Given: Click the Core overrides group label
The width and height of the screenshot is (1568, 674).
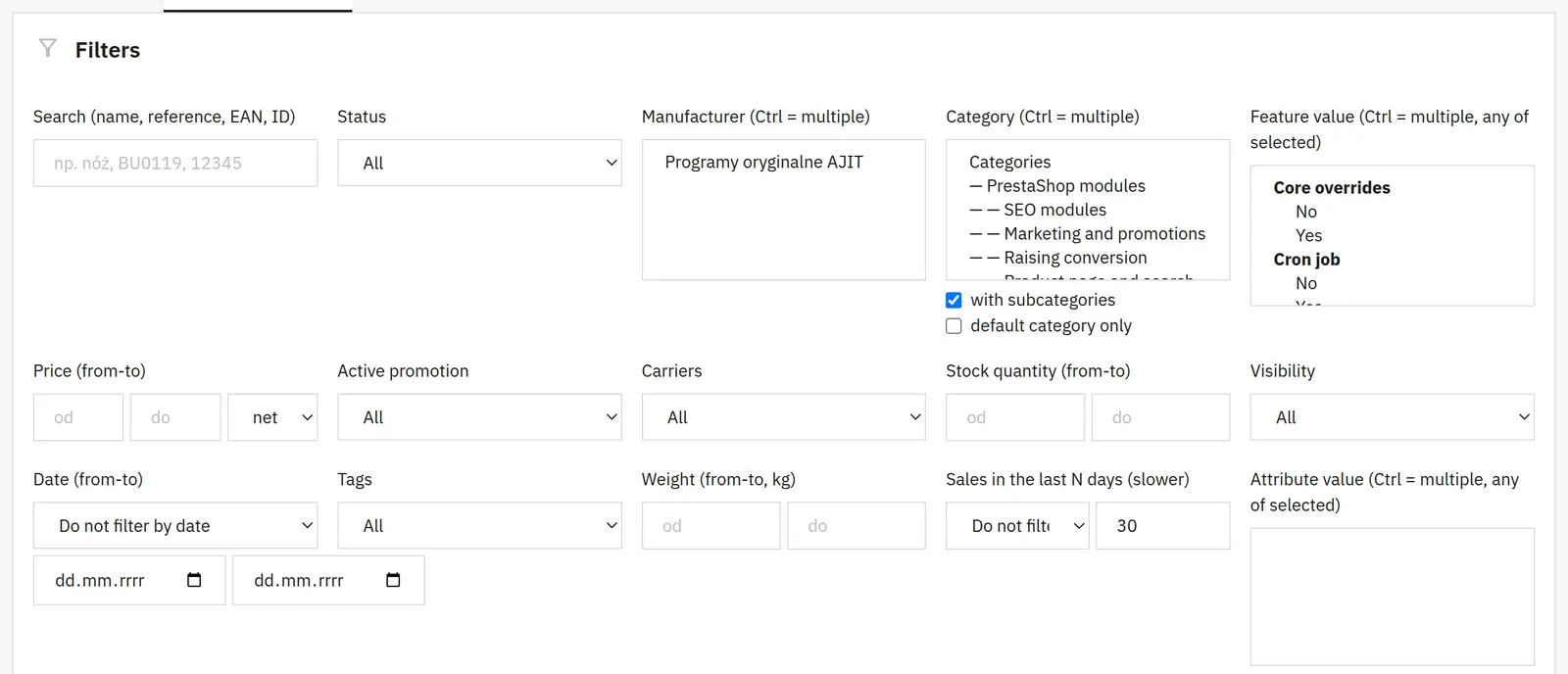Looking at the screenshot, I should click(1331, 187).
